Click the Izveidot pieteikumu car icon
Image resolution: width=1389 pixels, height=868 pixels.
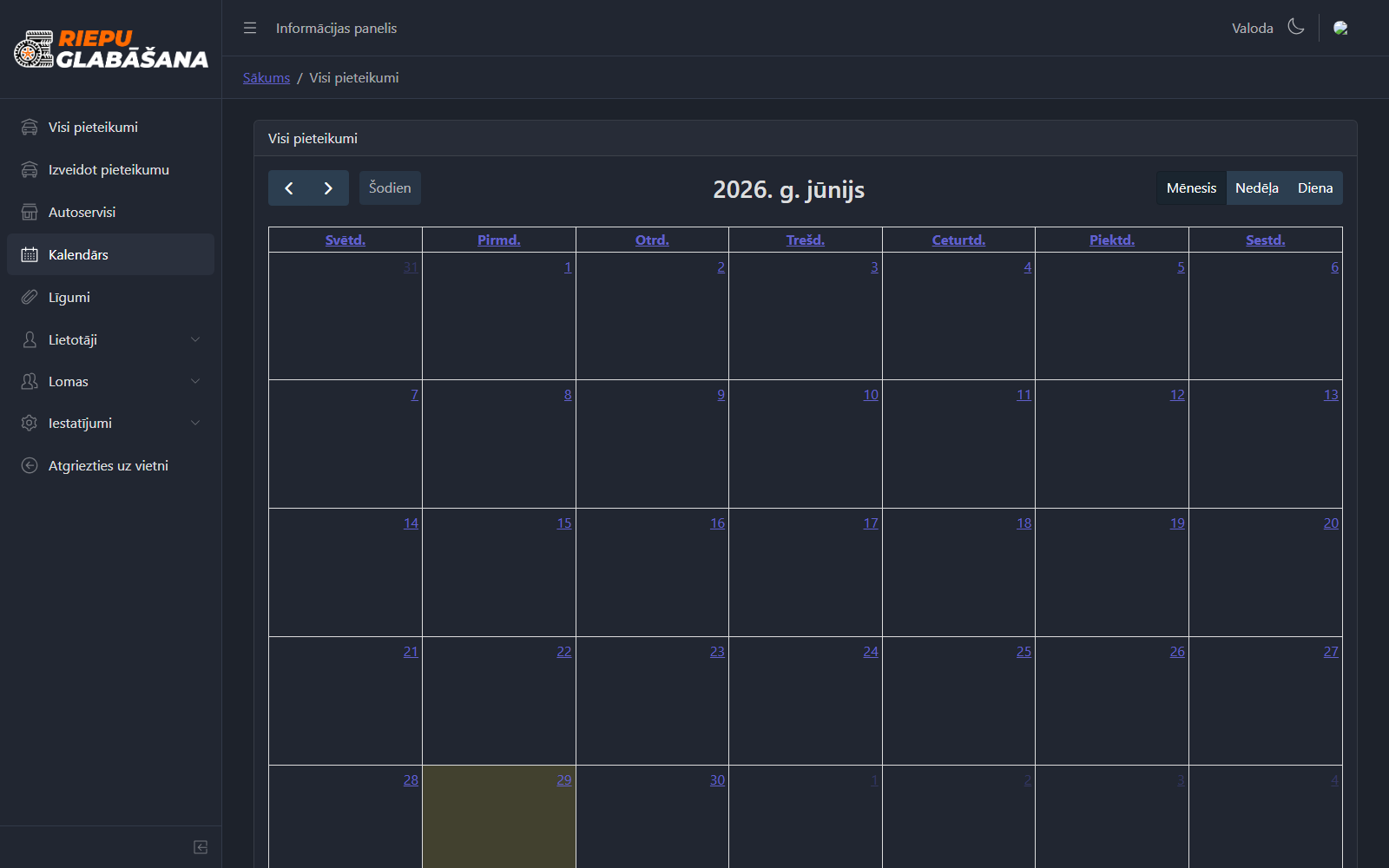pyautogui.click(x=30, y=170)
